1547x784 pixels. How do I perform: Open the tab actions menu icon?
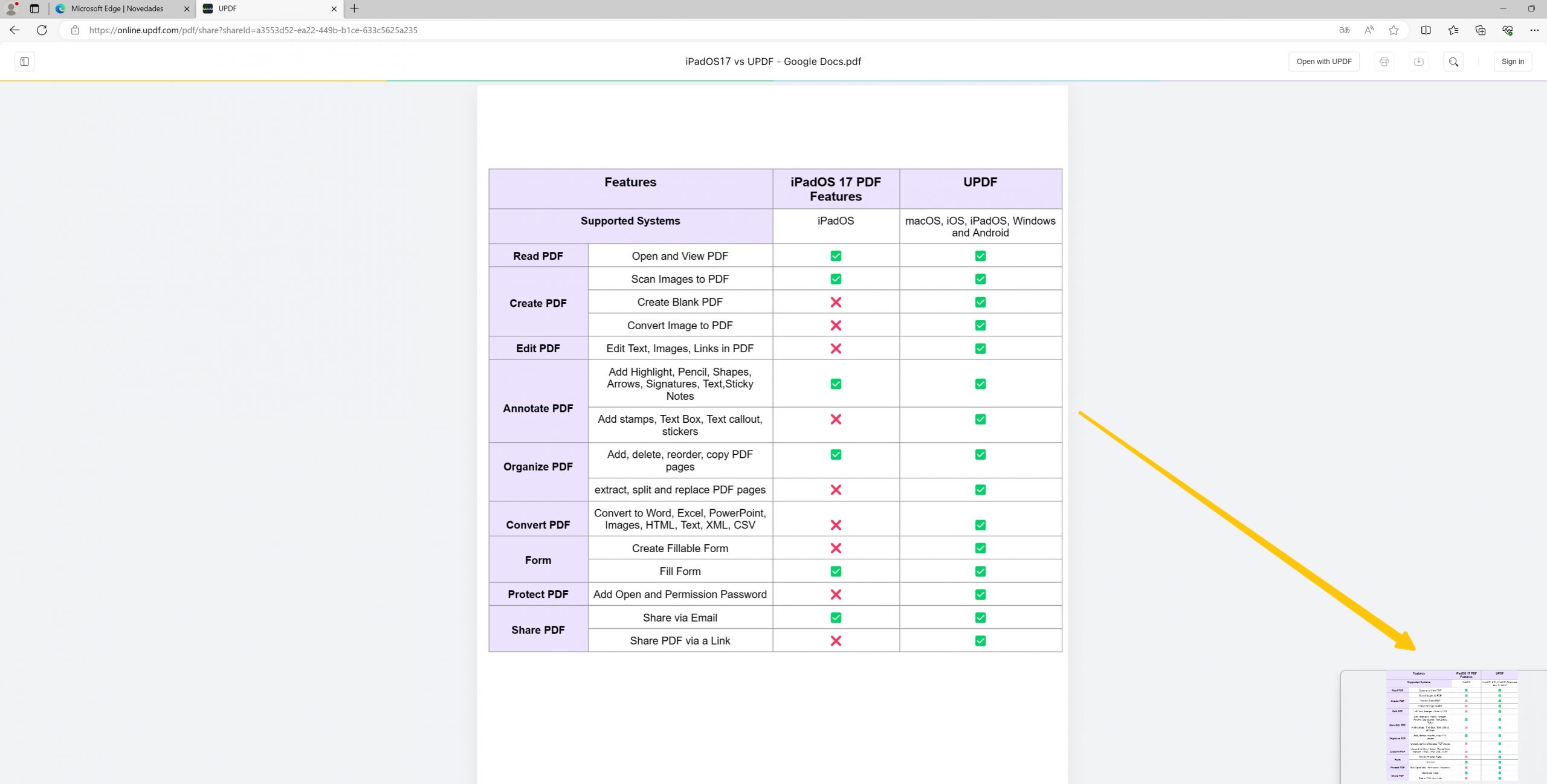tap(34, 8)
